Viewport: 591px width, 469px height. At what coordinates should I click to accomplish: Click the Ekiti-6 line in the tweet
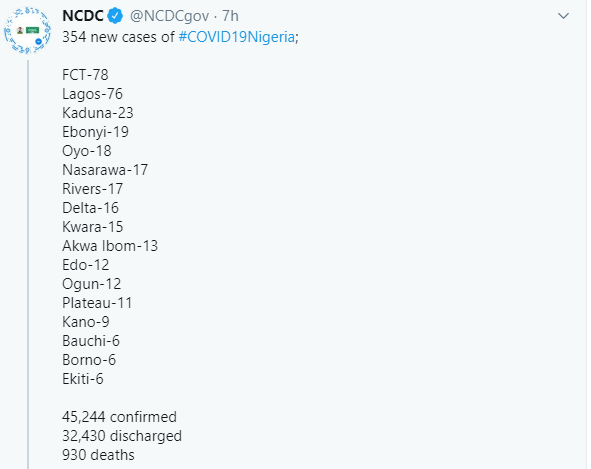coord(83,379)
